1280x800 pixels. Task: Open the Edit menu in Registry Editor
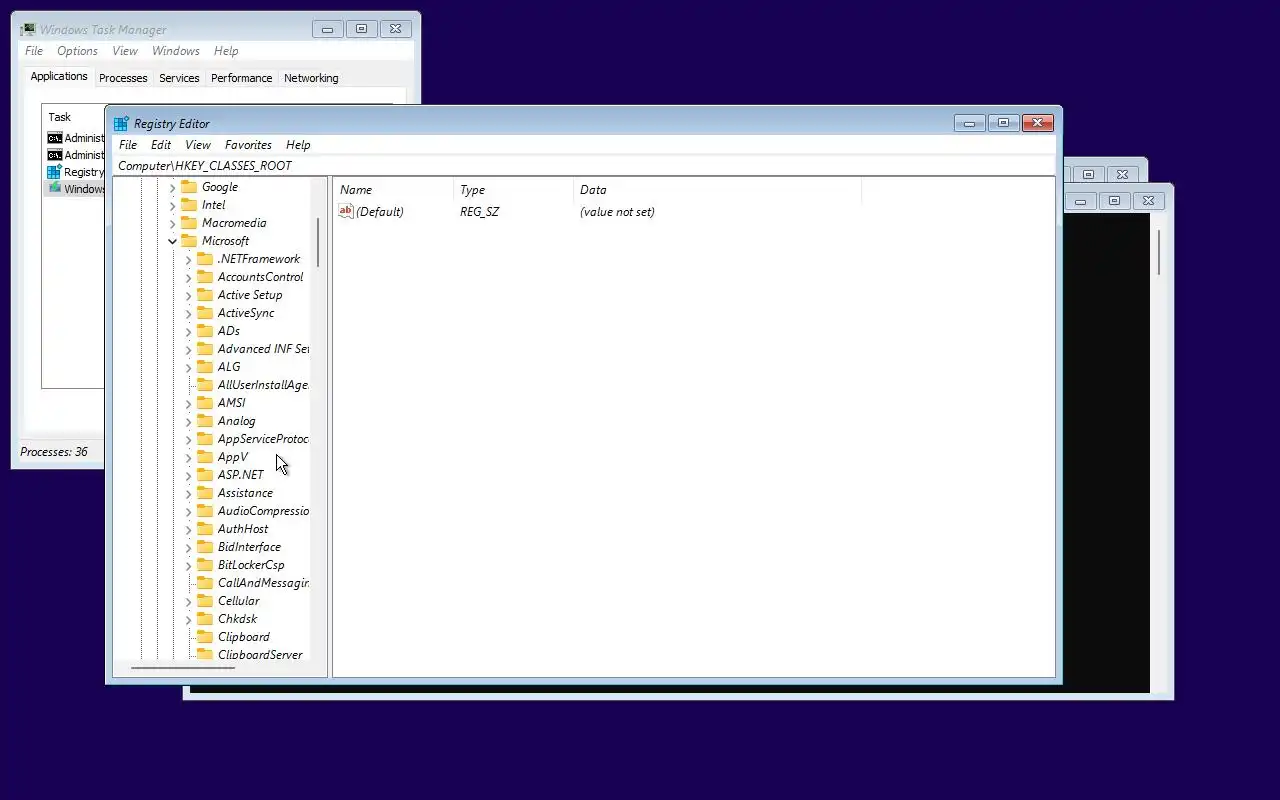(161, 145)
